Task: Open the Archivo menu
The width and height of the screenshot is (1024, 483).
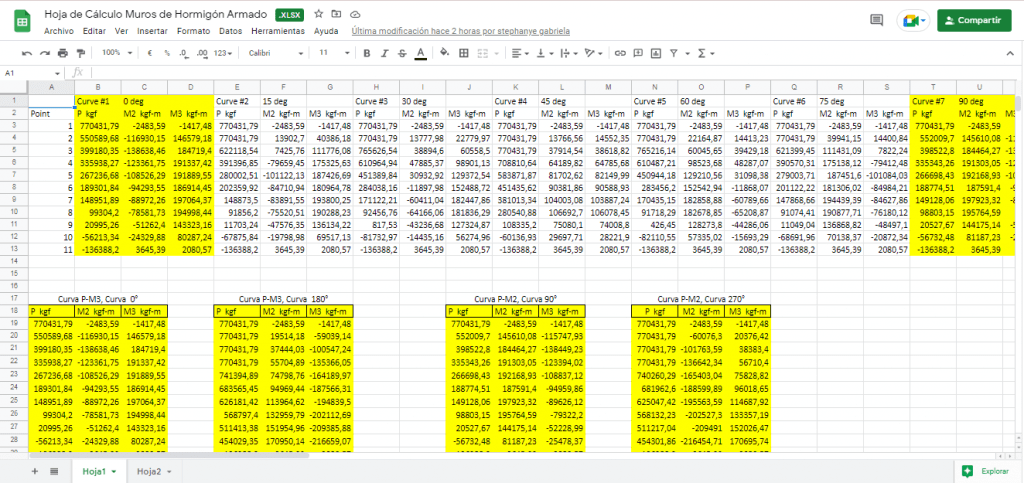Action: [x=59, y=31]
